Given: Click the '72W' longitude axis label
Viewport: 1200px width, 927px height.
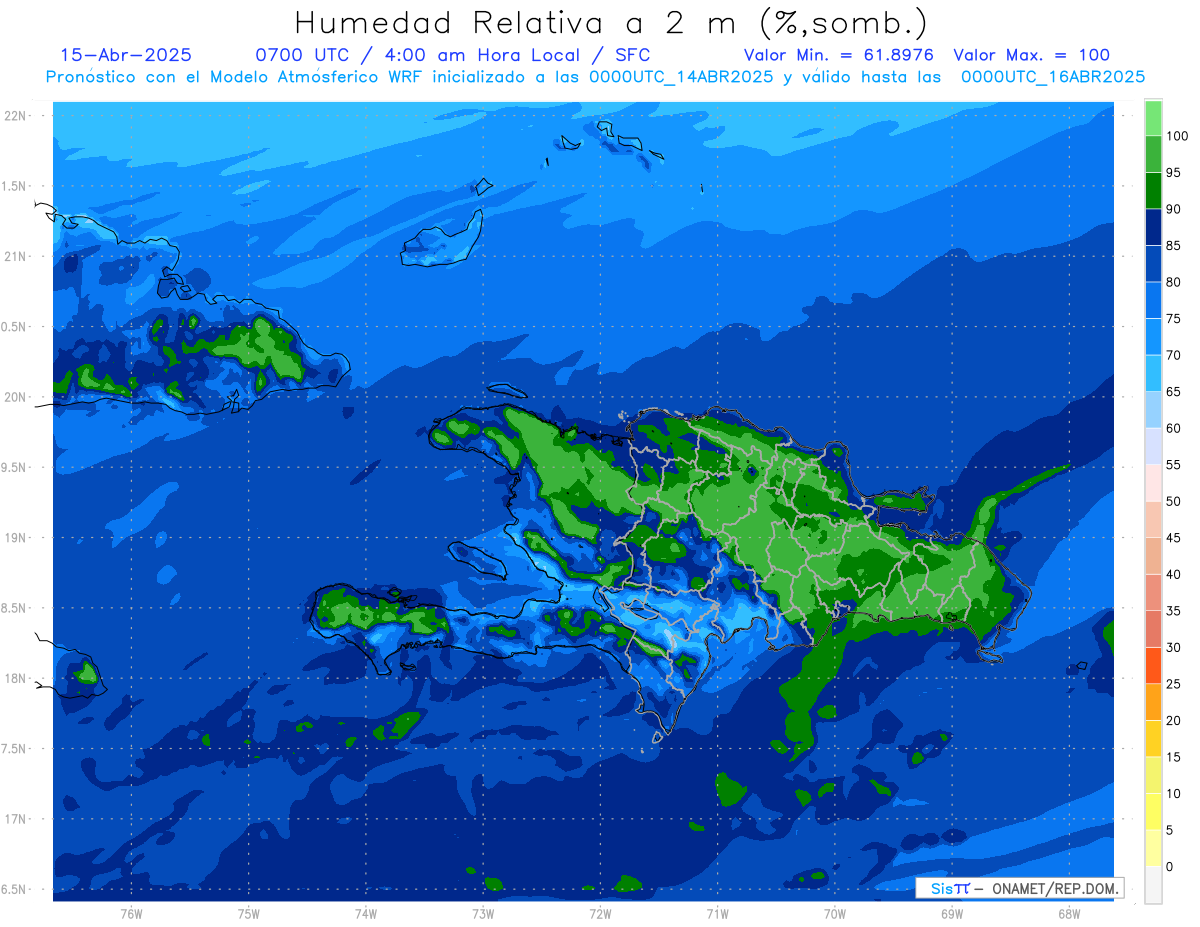Looking at the screenshot, I should [x=600, y=913].
